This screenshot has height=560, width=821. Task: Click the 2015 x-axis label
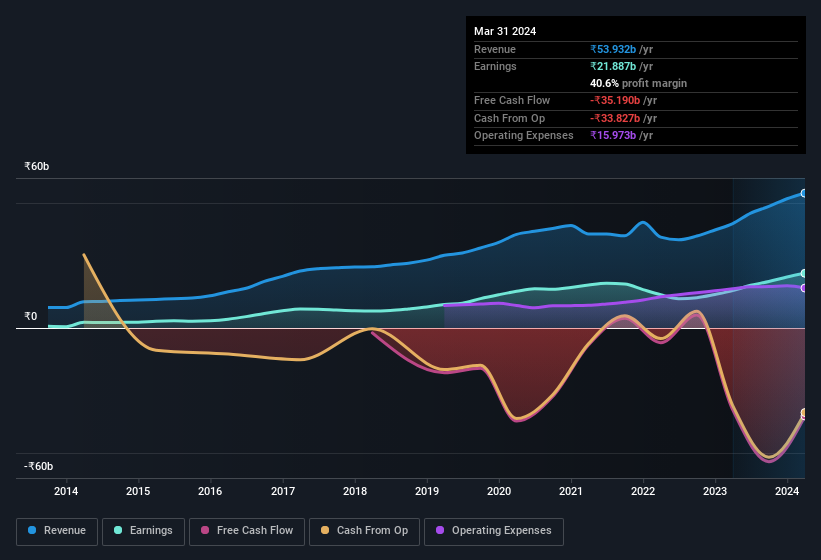138,491
